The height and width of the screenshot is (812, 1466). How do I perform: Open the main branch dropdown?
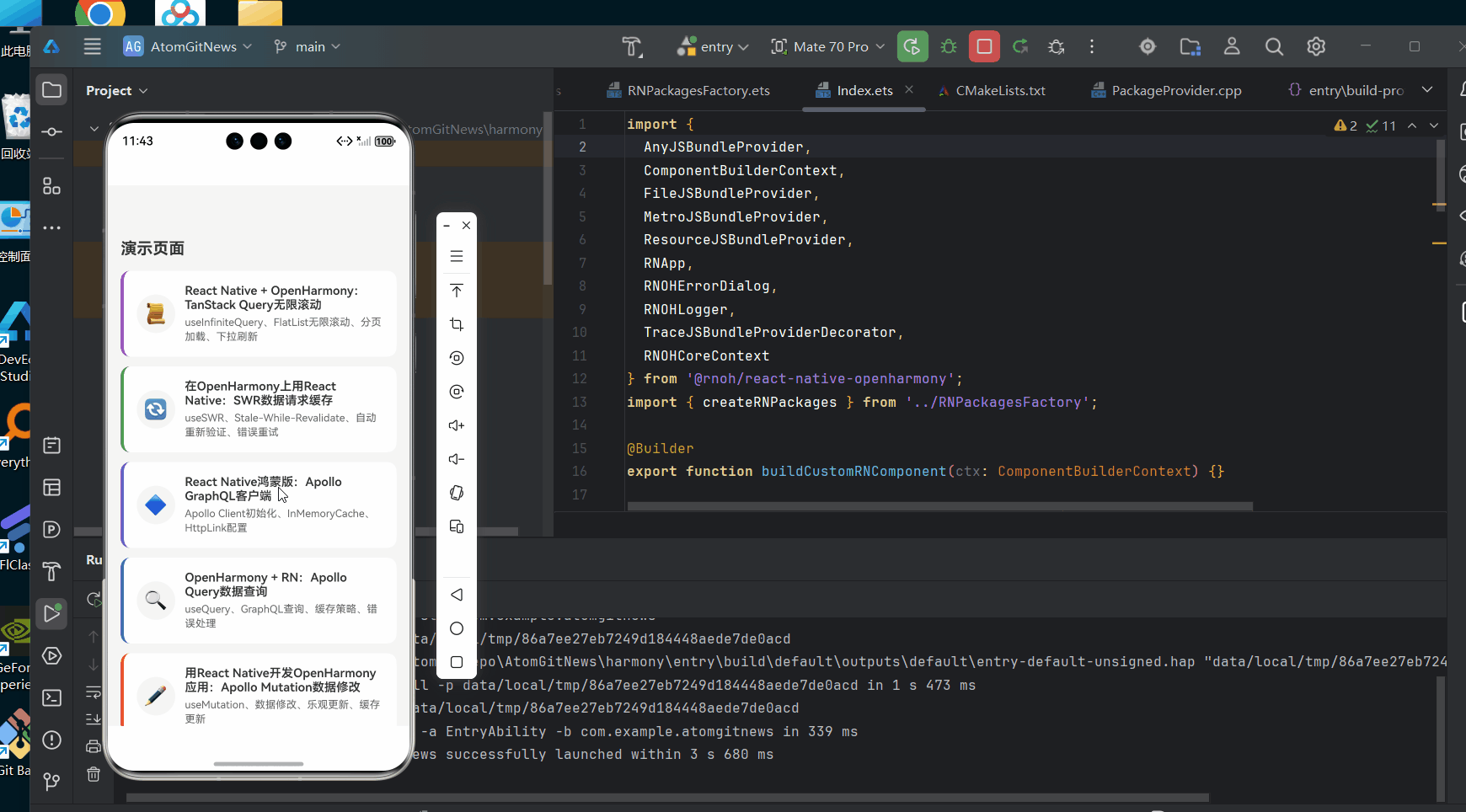(x=308, y=46)
